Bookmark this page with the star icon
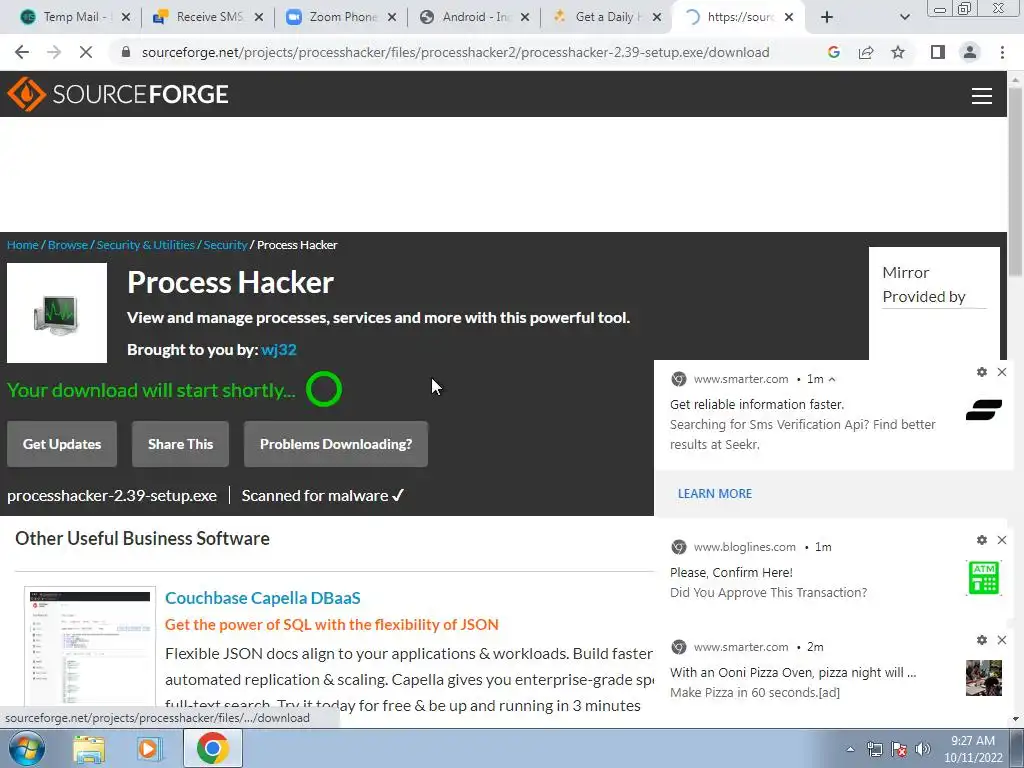 pos(899,52)
